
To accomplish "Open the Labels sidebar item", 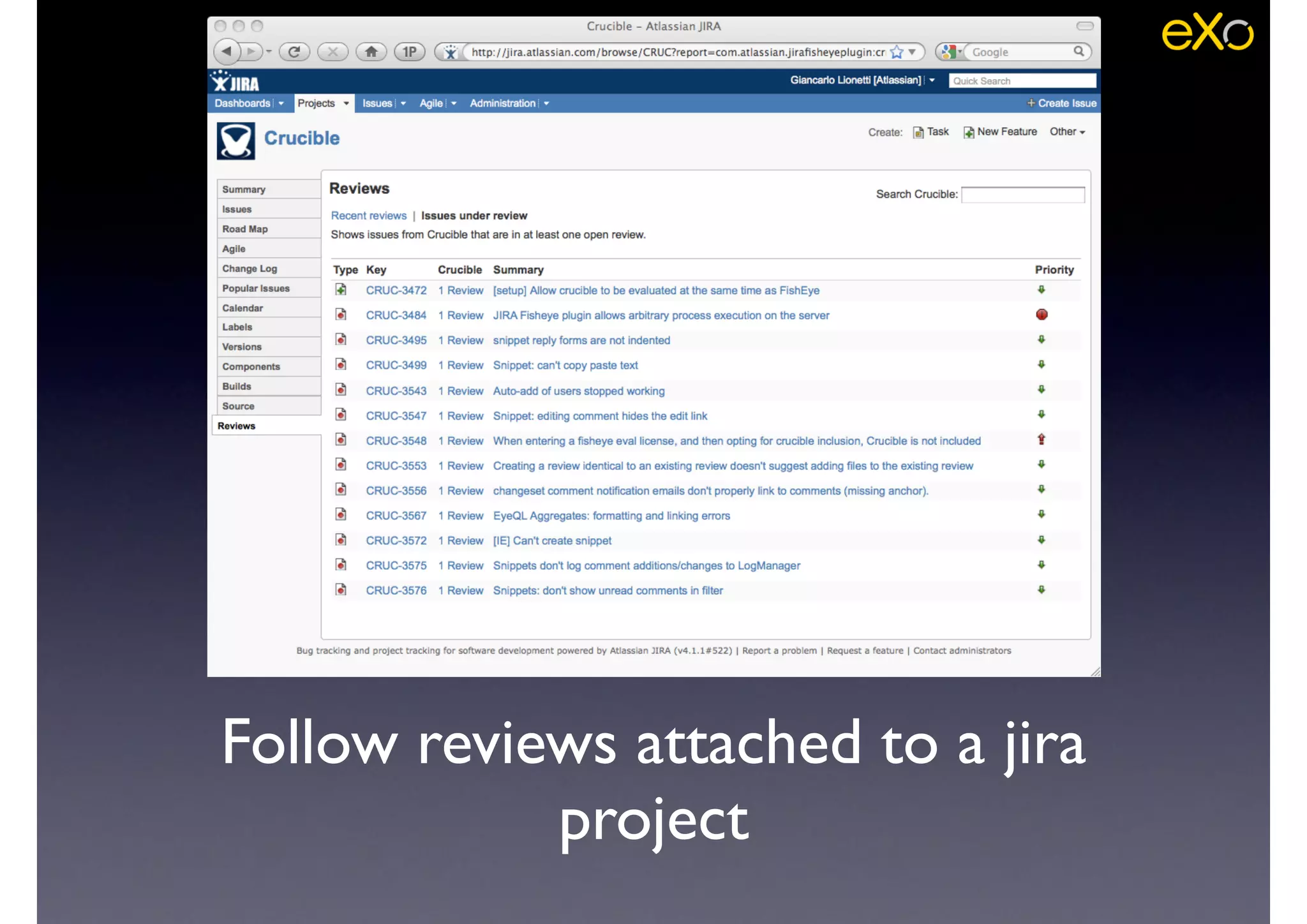I will point(269,327).
